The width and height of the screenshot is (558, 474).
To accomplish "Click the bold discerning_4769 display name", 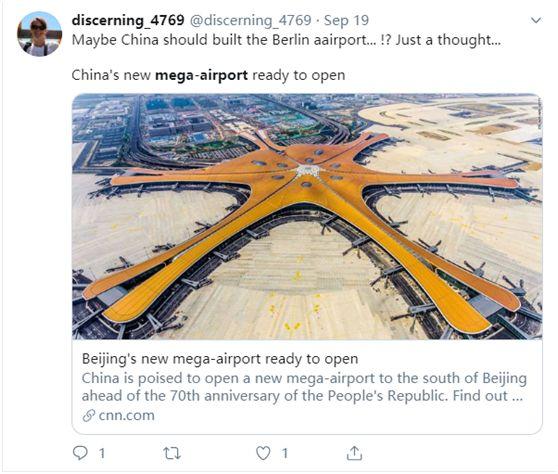I will pyautogui.click(x=128, y=20).
